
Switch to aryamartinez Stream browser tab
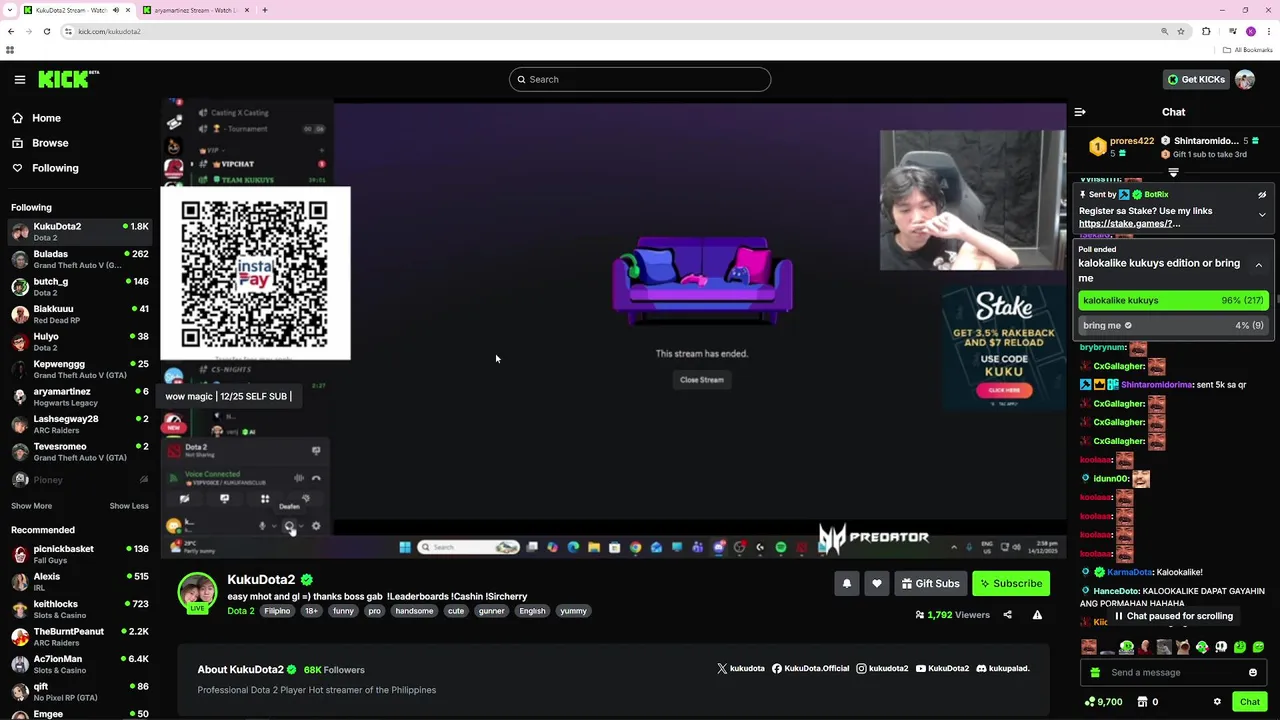(x=195, y=10)
